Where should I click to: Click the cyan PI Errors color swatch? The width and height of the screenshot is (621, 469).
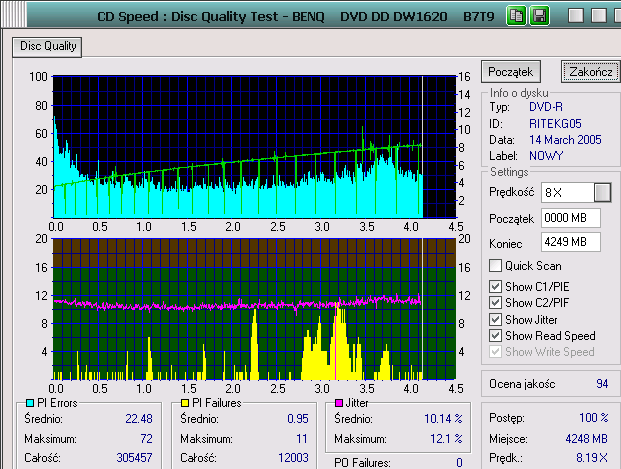30,403
